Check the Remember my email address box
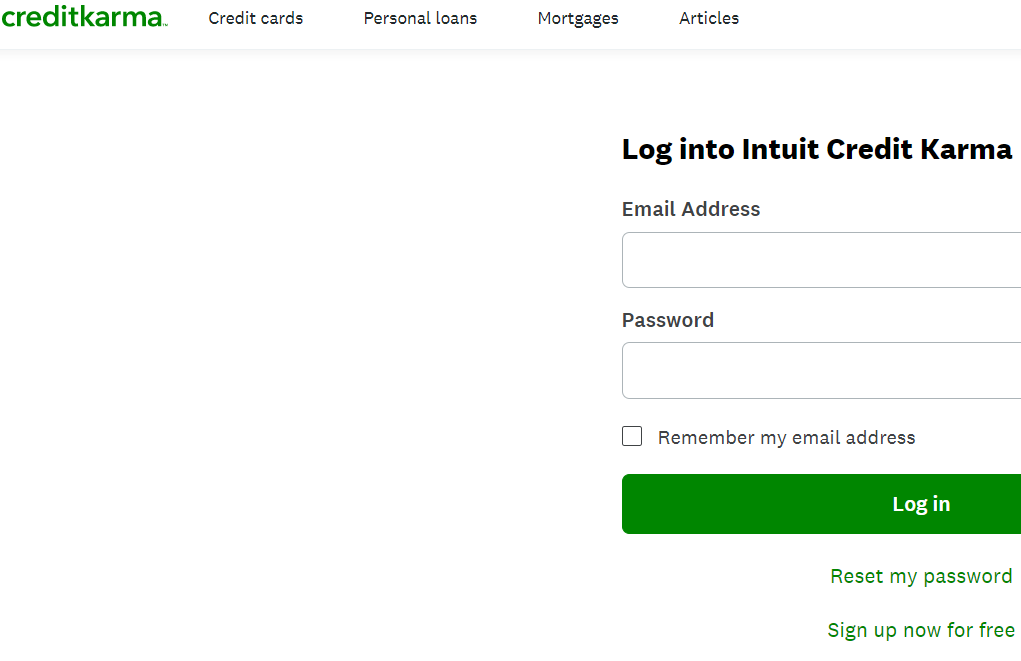The height and width of the screenshot is (661, 1021). coord(632,436)
